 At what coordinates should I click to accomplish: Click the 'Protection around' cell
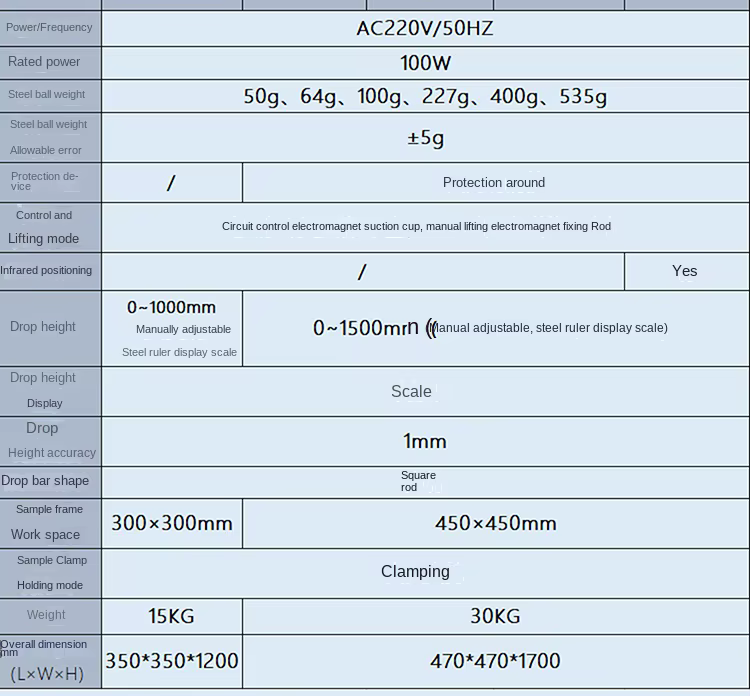pyautogui.click(x=494, y=183)
